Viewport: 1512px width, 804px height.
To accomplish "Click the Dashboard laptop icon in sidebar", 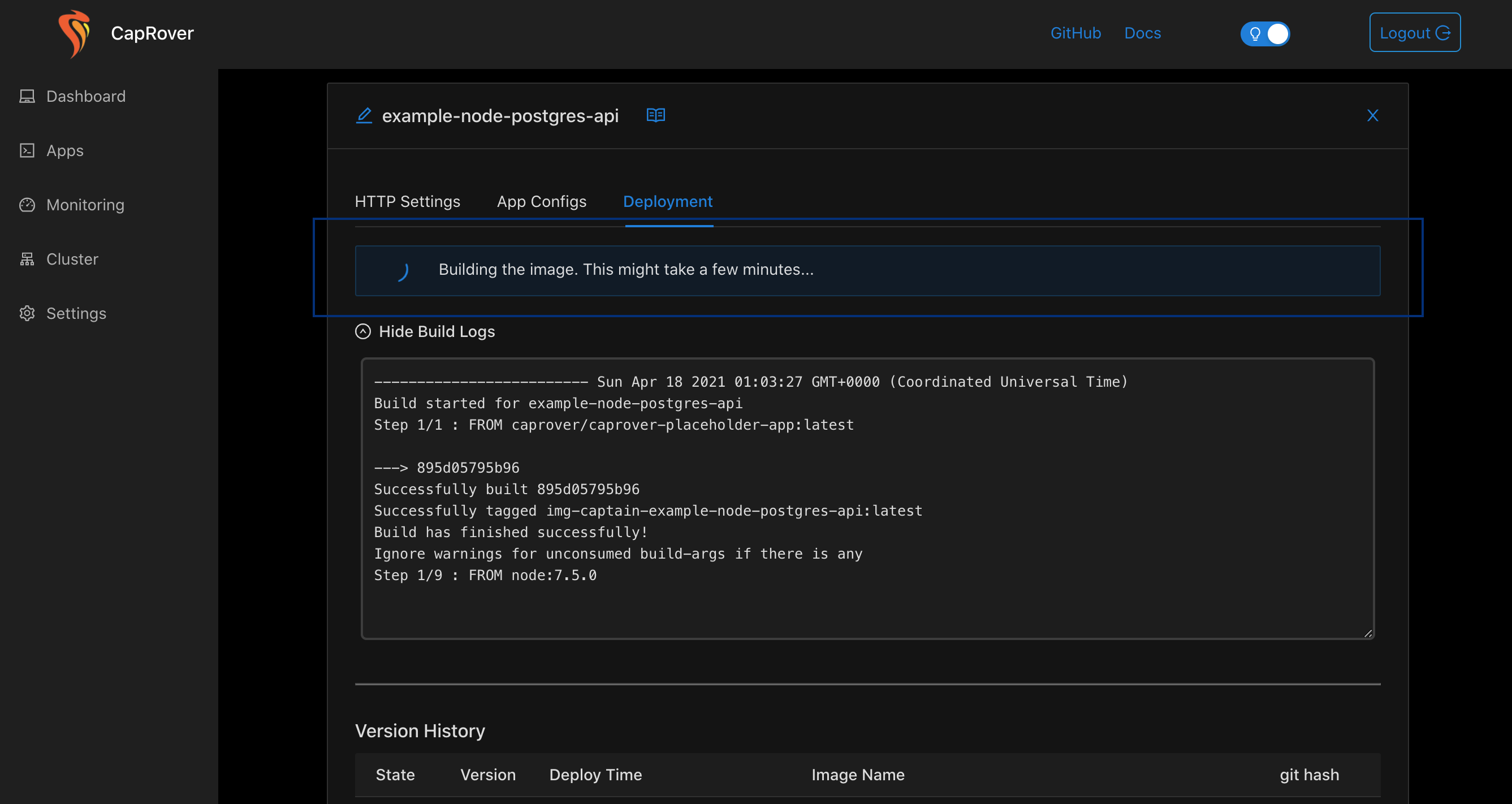I will (x=27, y=96).
